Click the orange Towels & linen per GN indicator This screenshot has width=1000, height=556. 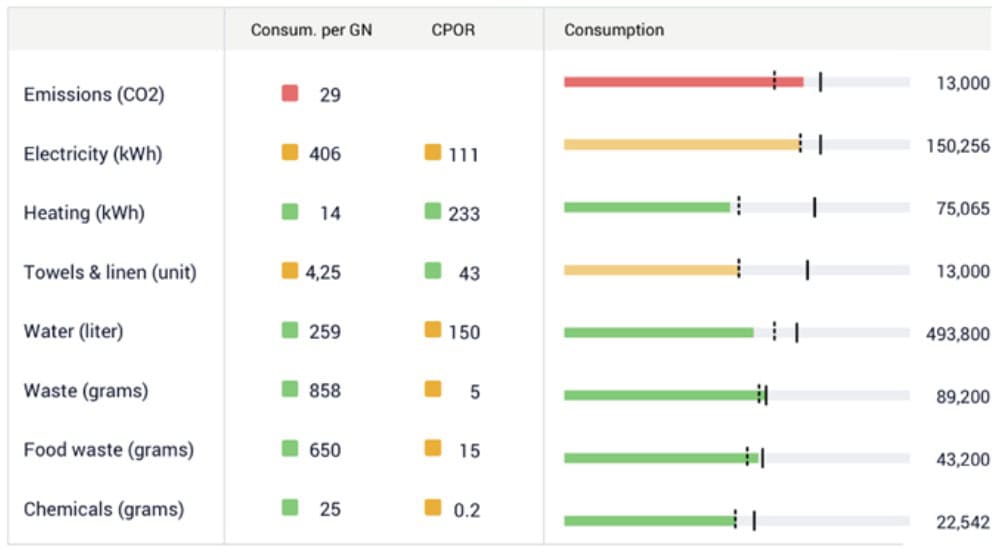(x=290, y=270)
